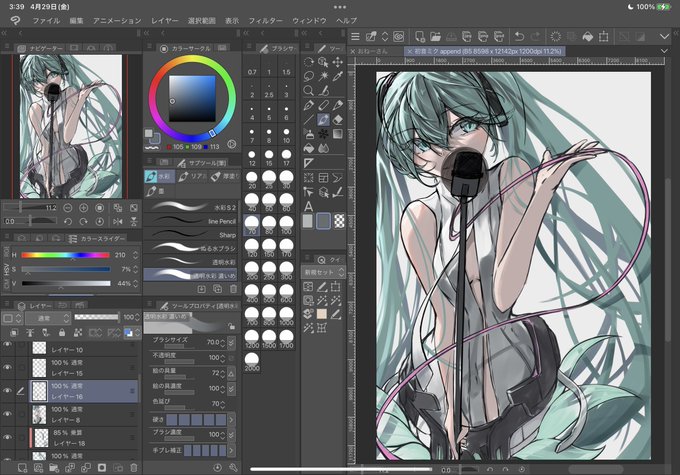
Task: Select line Pencil sub tool
Action: click(191, 221)
